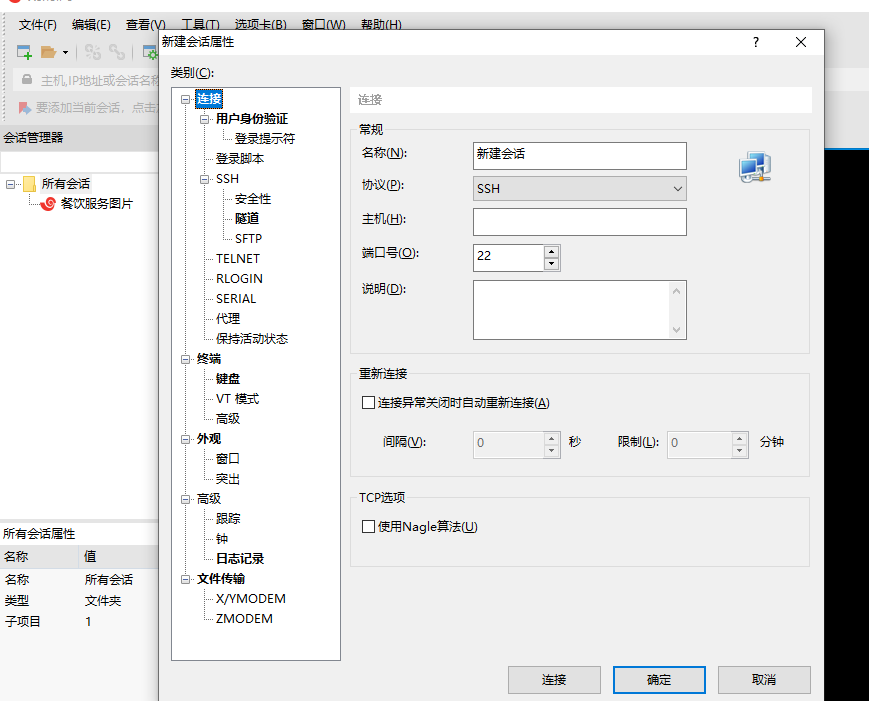Close the 新建会话属性 dialog

click(x=801, y=42)
